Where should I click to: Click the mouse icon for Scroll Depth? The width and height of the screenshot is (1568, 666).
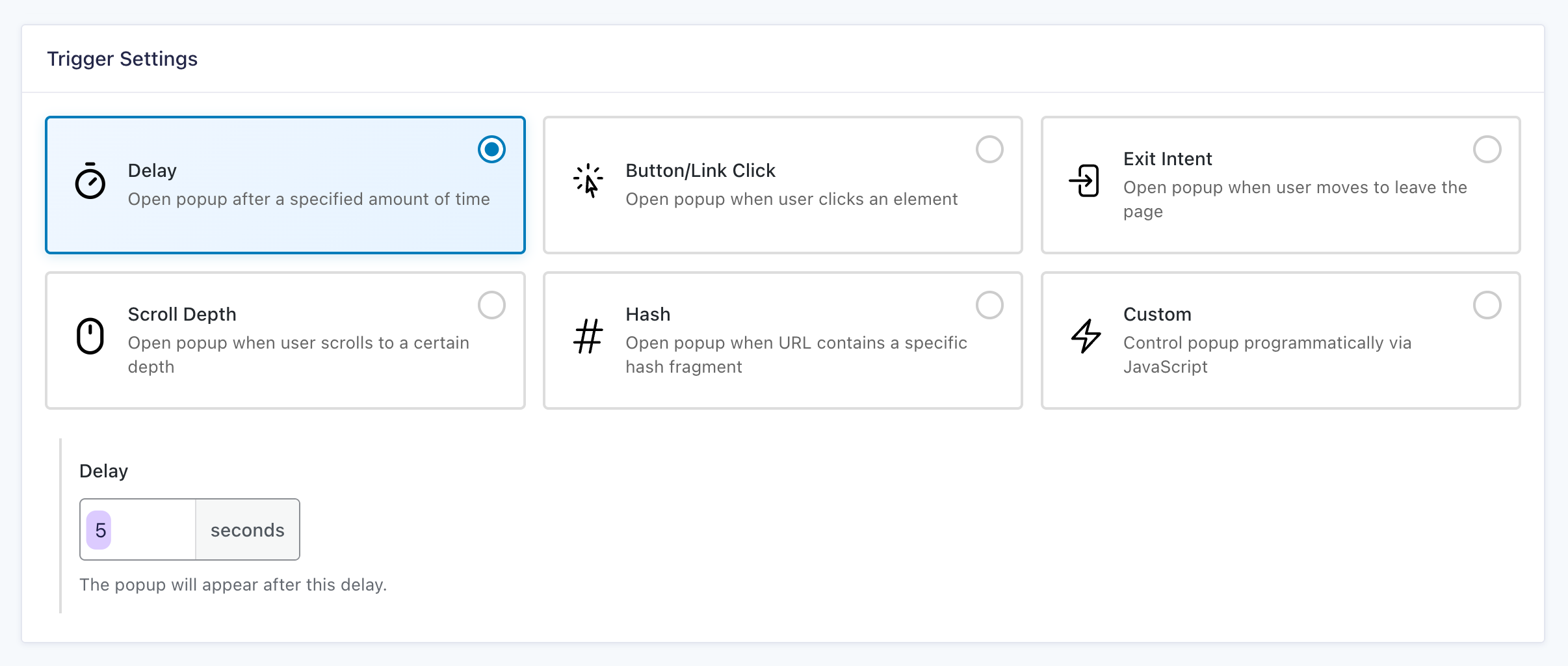coord(90,336)
